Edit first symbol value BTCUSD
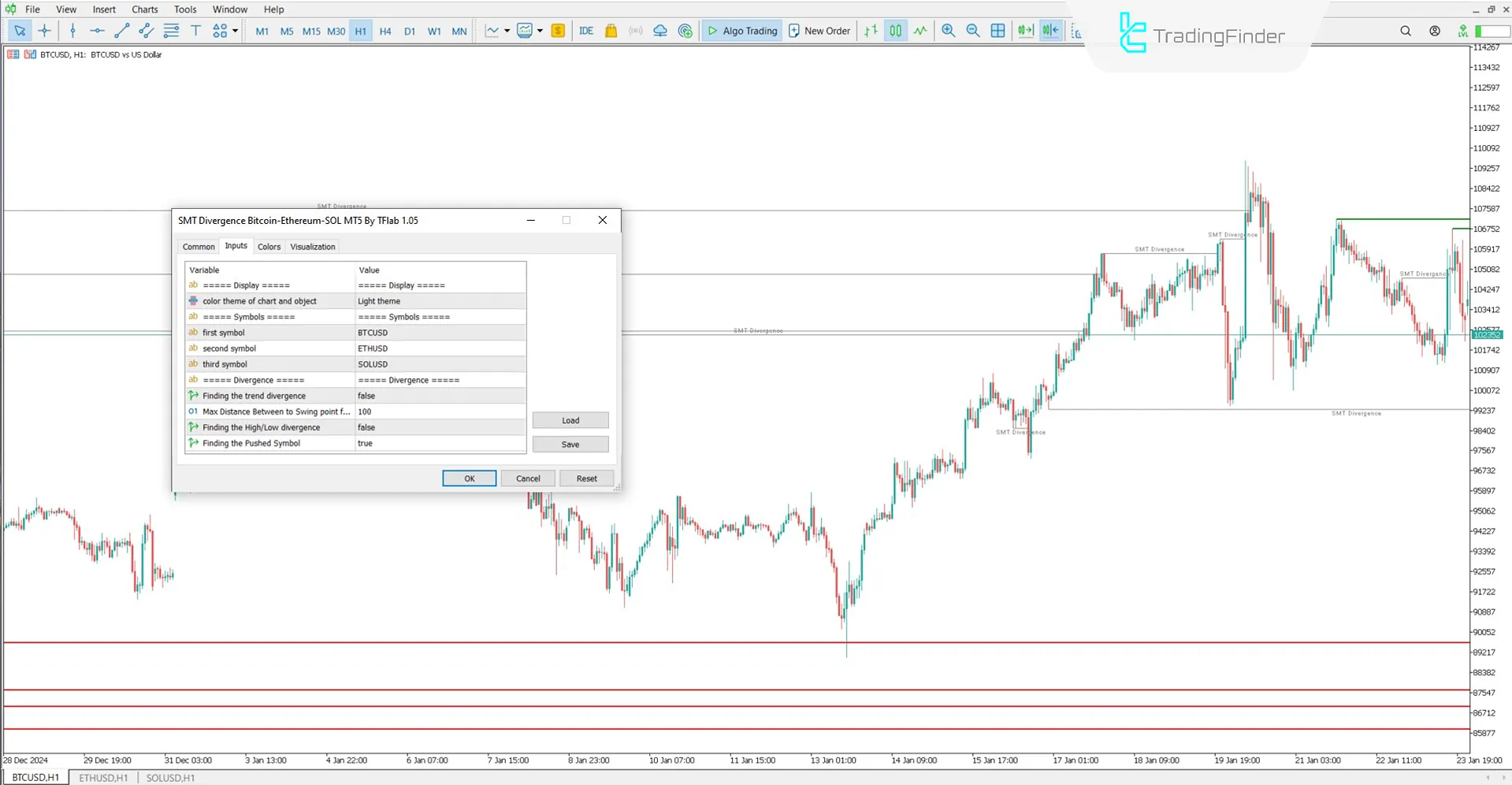1512x785 pixels. [x=440, y=333]
